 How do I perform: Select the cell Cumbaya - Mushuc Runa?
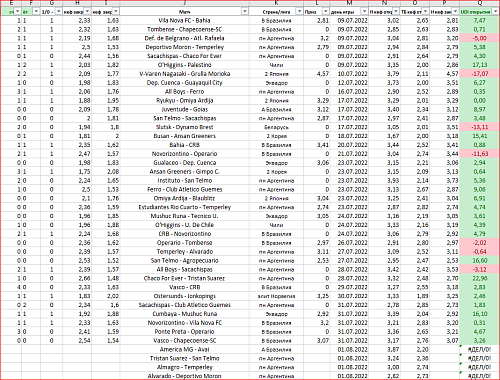(x=184, y=314)
